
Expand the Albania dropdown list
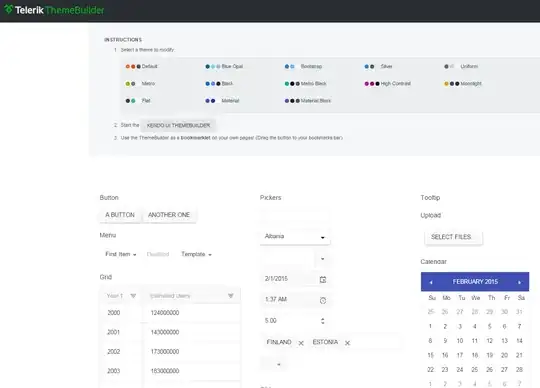coord(322,237)
